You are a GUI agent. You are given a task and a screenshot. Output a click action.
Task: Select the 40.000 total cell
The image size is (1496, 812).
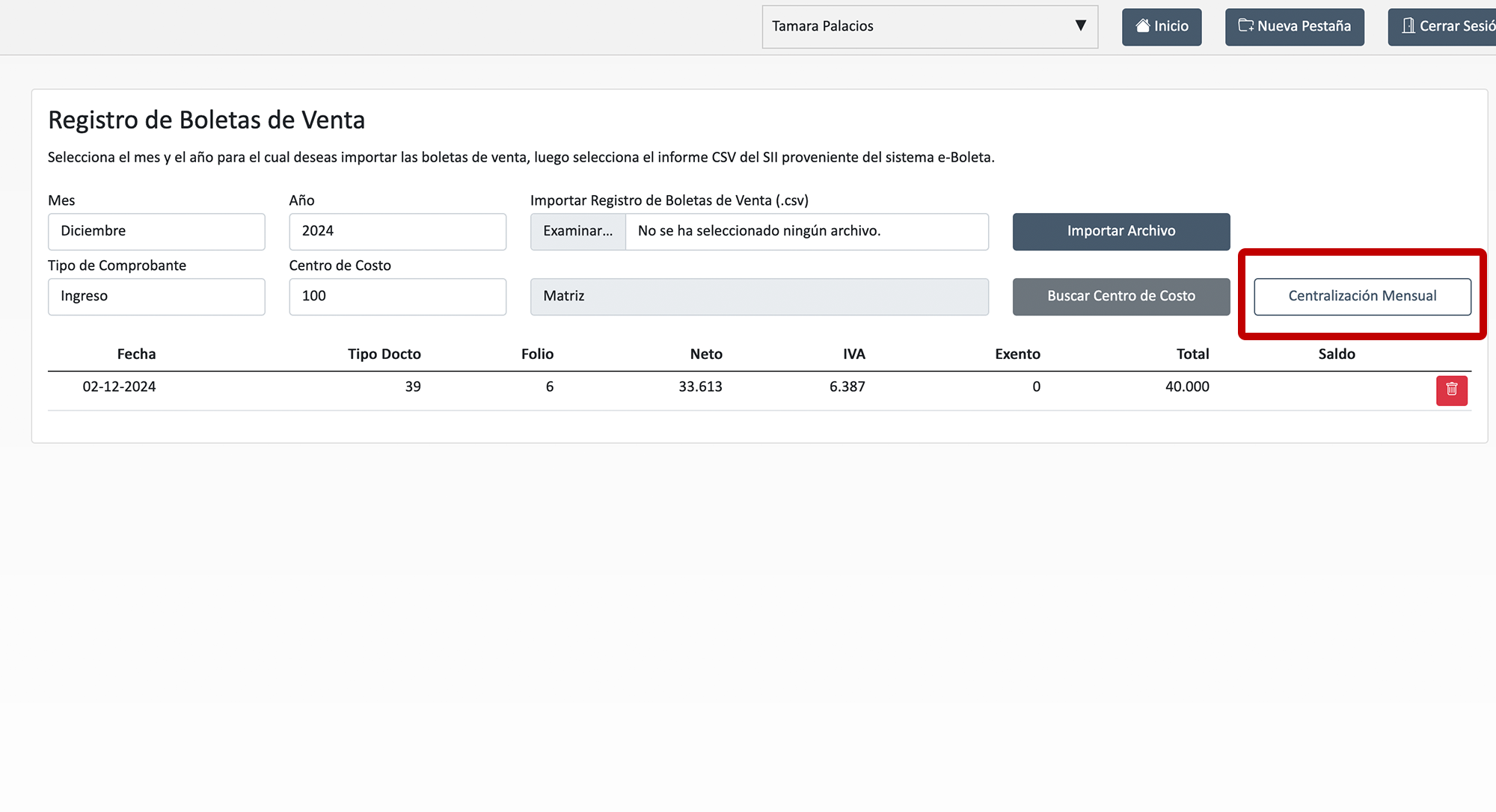(x=1186, y=387)
